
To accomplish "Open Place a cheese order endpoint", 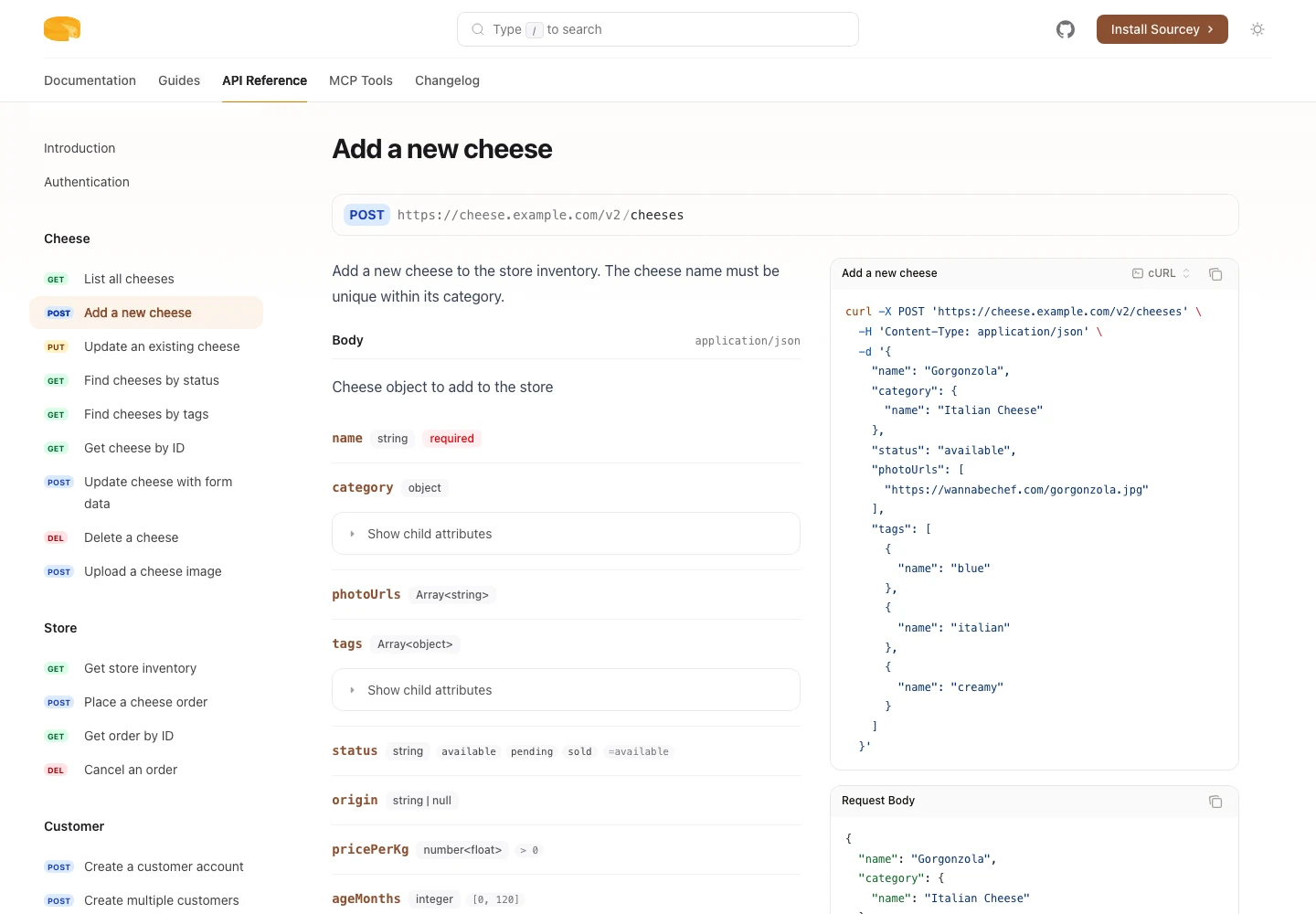I will click(146, 702).
